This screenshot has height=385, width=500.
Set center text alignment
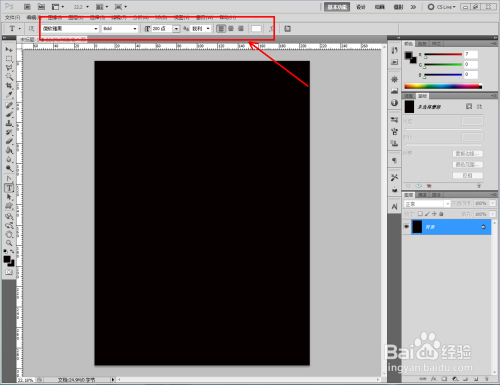point(231,29)
